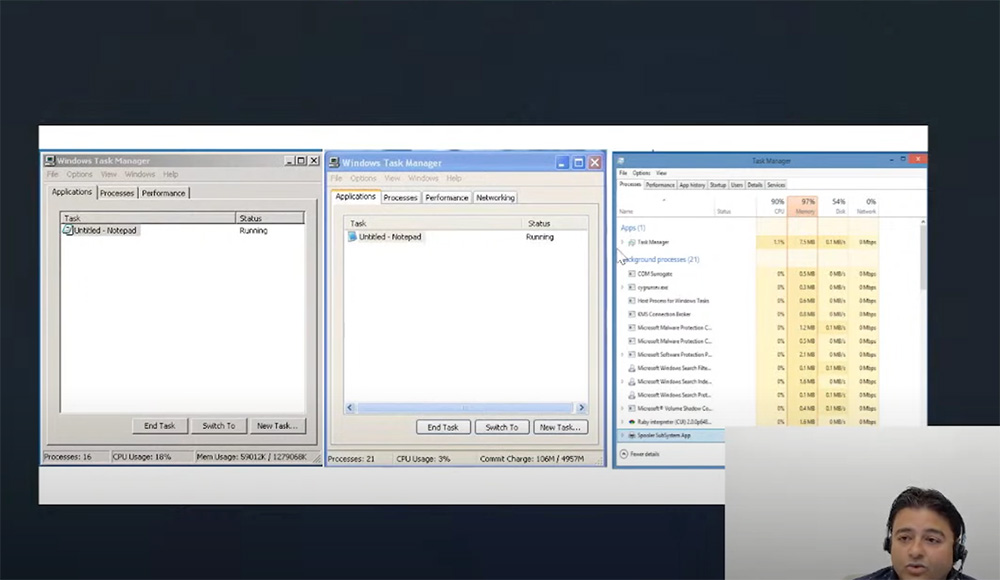Click New Task... in the blue XP Task Manager
Viewport: 1000px width, 580px height.
point(561,427)
